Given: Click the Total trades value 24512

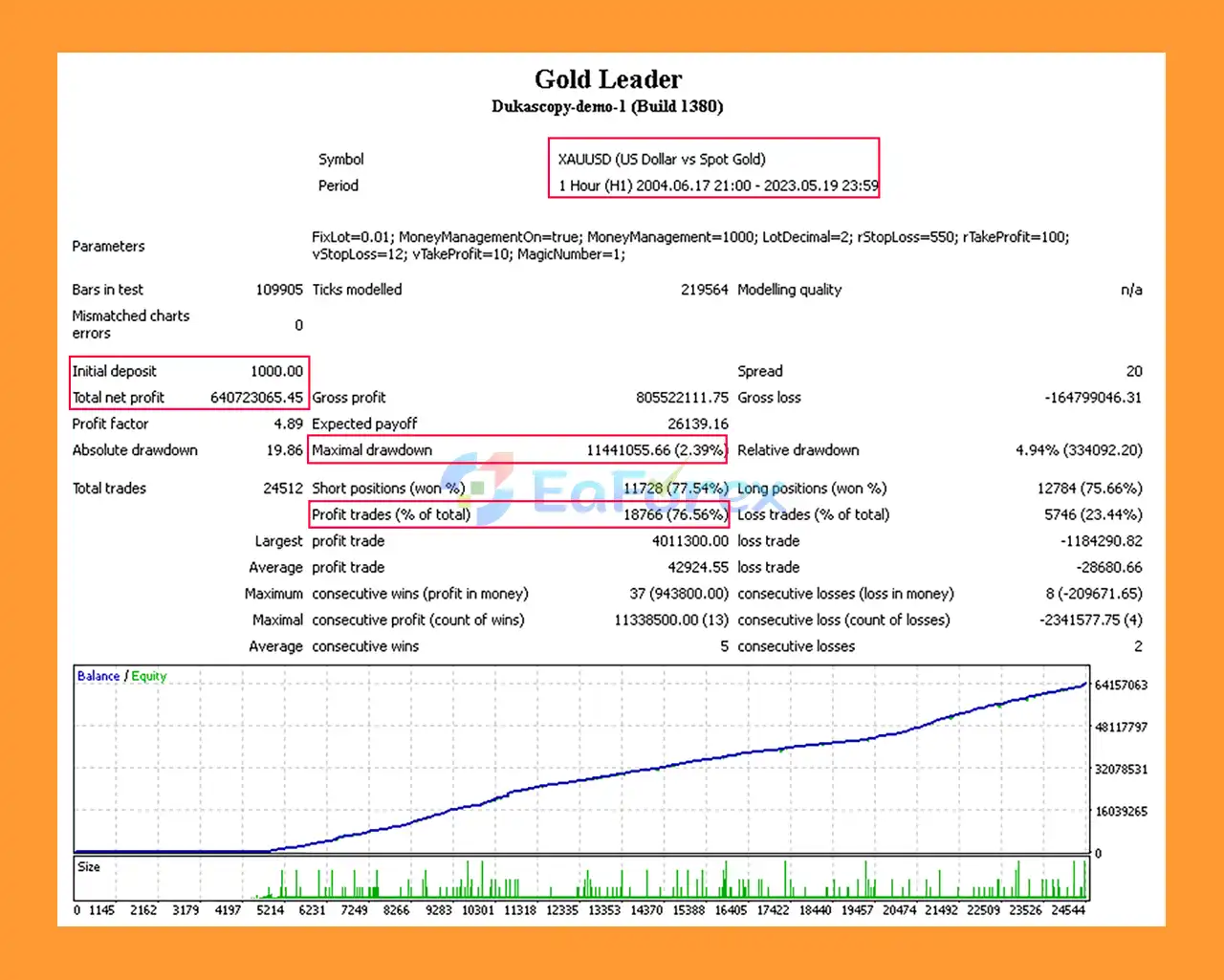Looking at the screenshot, I should click(x=283, y=489).
